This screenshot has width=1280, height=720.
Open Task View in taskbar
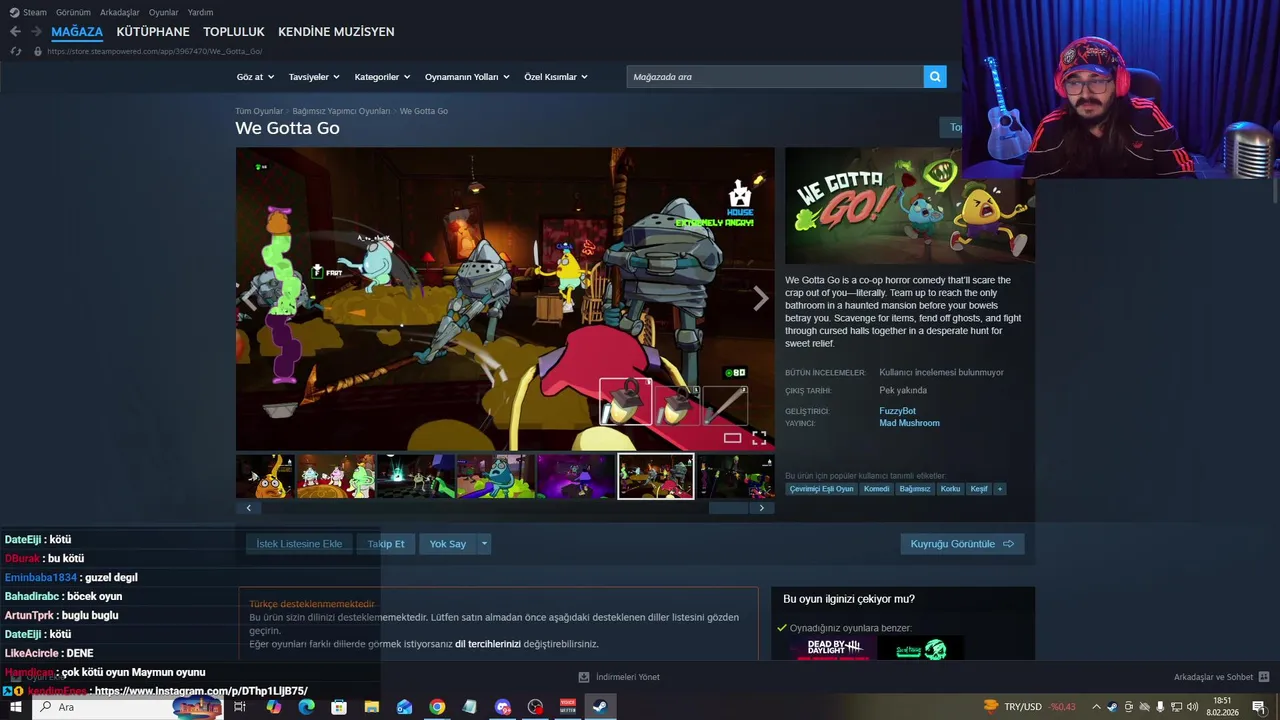point(240,707)
